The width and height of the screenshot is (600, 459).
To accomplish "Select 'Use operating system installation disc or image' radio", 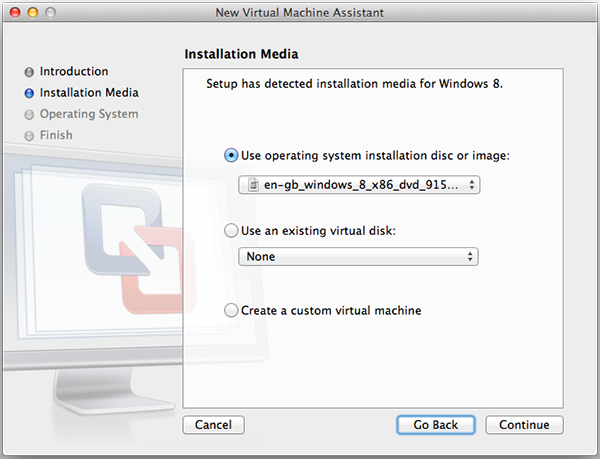I will coord(231,155).
